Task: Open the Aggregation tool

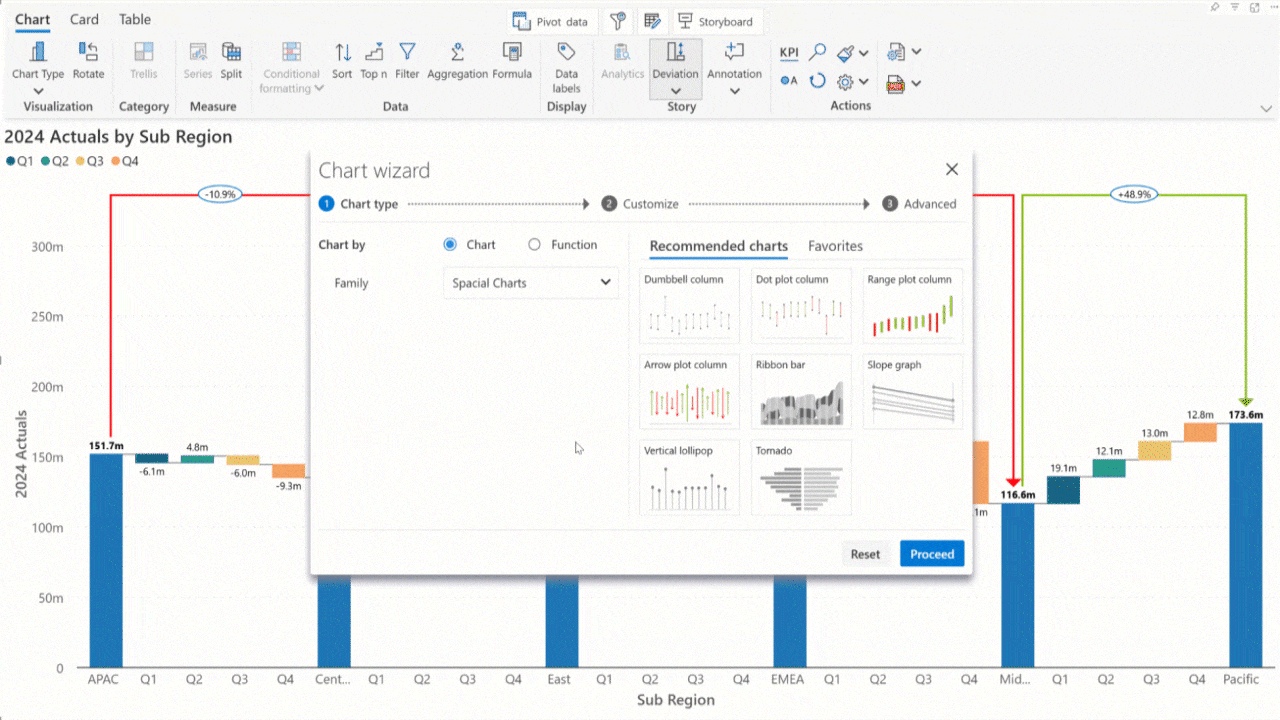Action: (x=457, y=53)
